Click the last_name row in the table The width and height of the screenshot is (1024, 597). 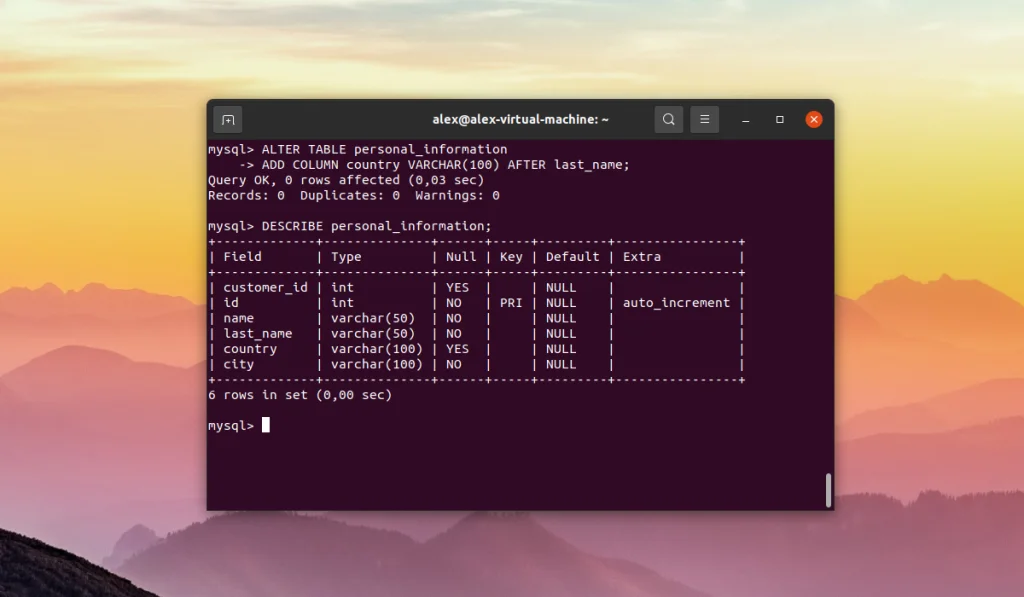tap(260, 333)
